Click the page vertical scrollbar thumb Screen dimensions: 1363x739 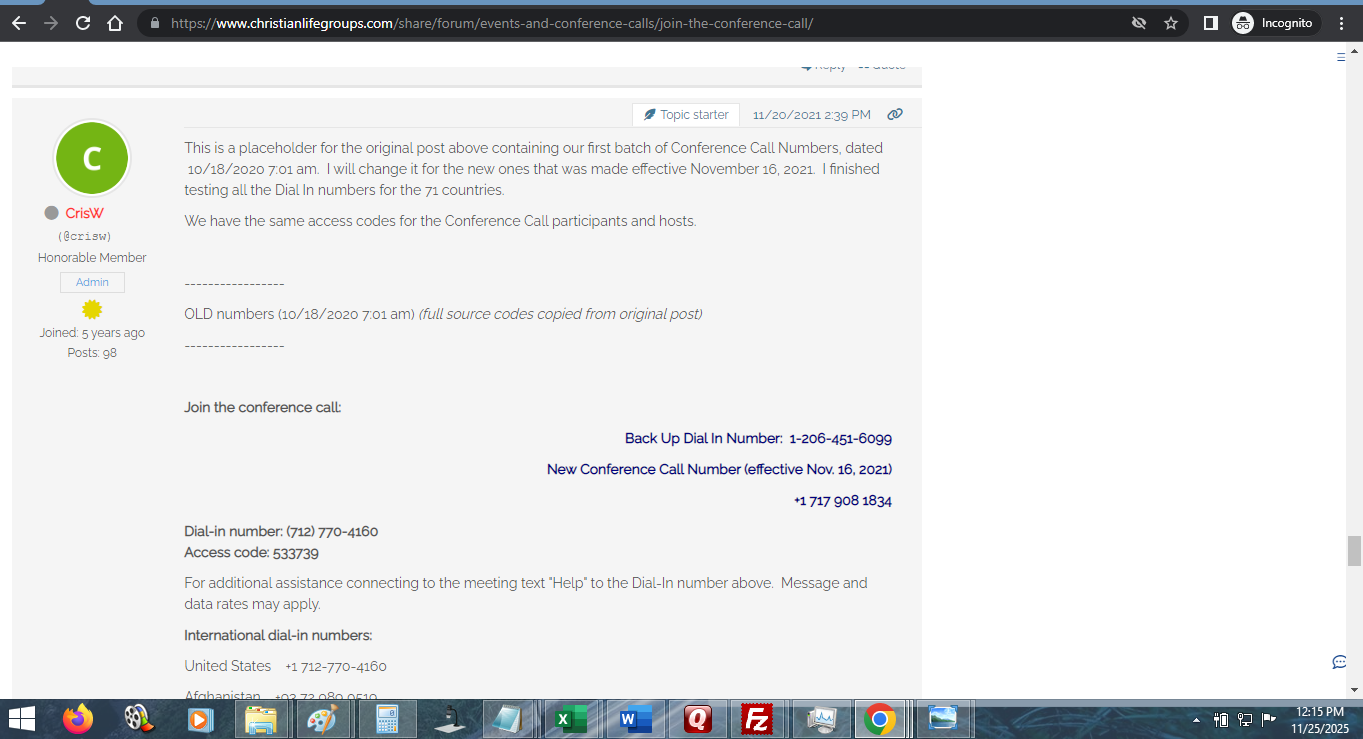[x=1354, y=551]
